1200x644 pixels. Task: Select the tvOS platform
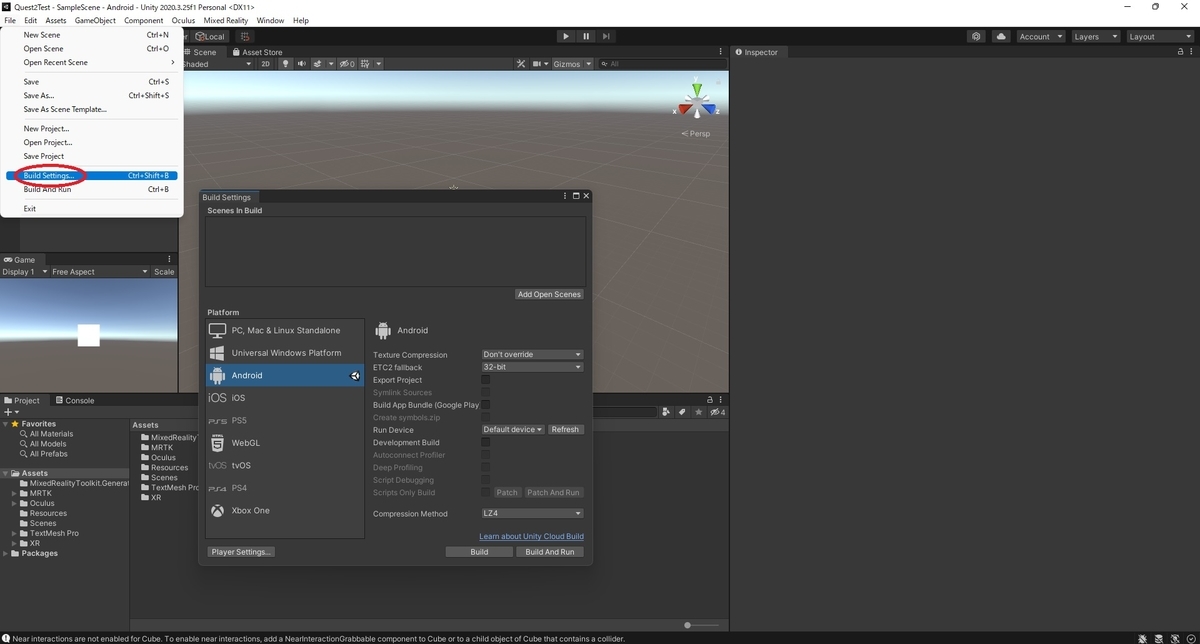pos(285,465)
